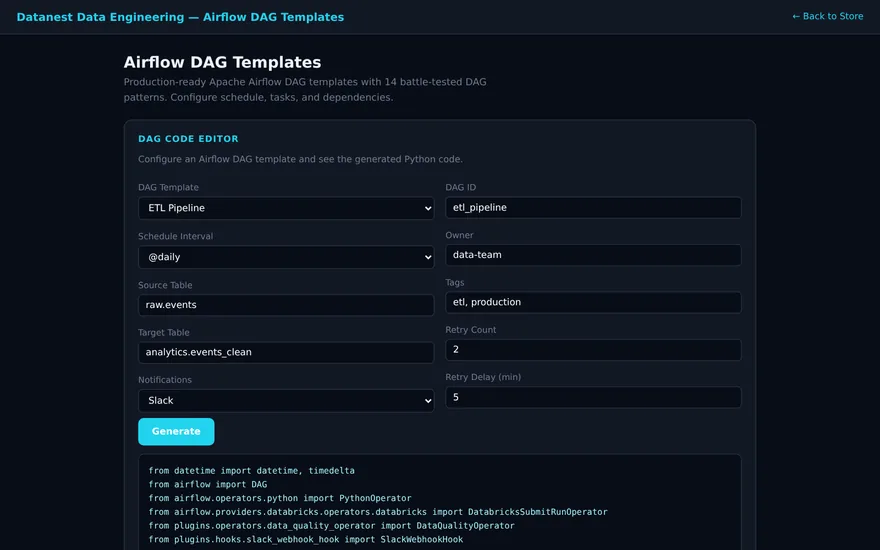880x550 pixels.
Task: Select the Target Table input field
Action: point(286,352)
